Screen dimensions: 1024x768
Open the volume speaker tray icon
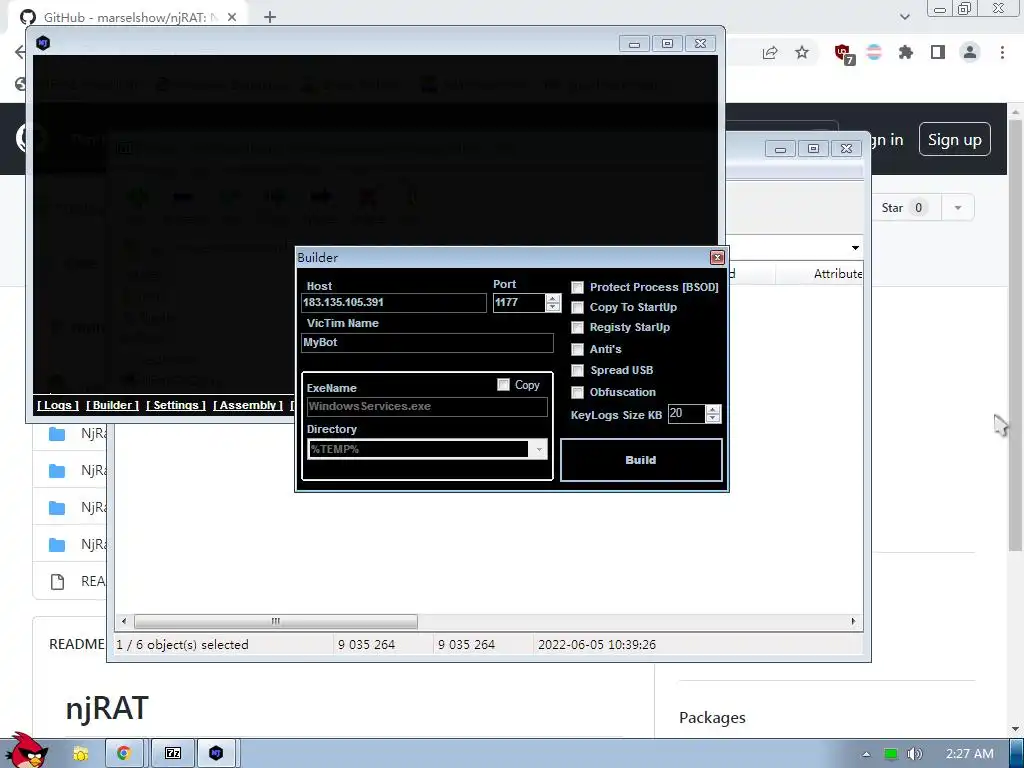915,754
